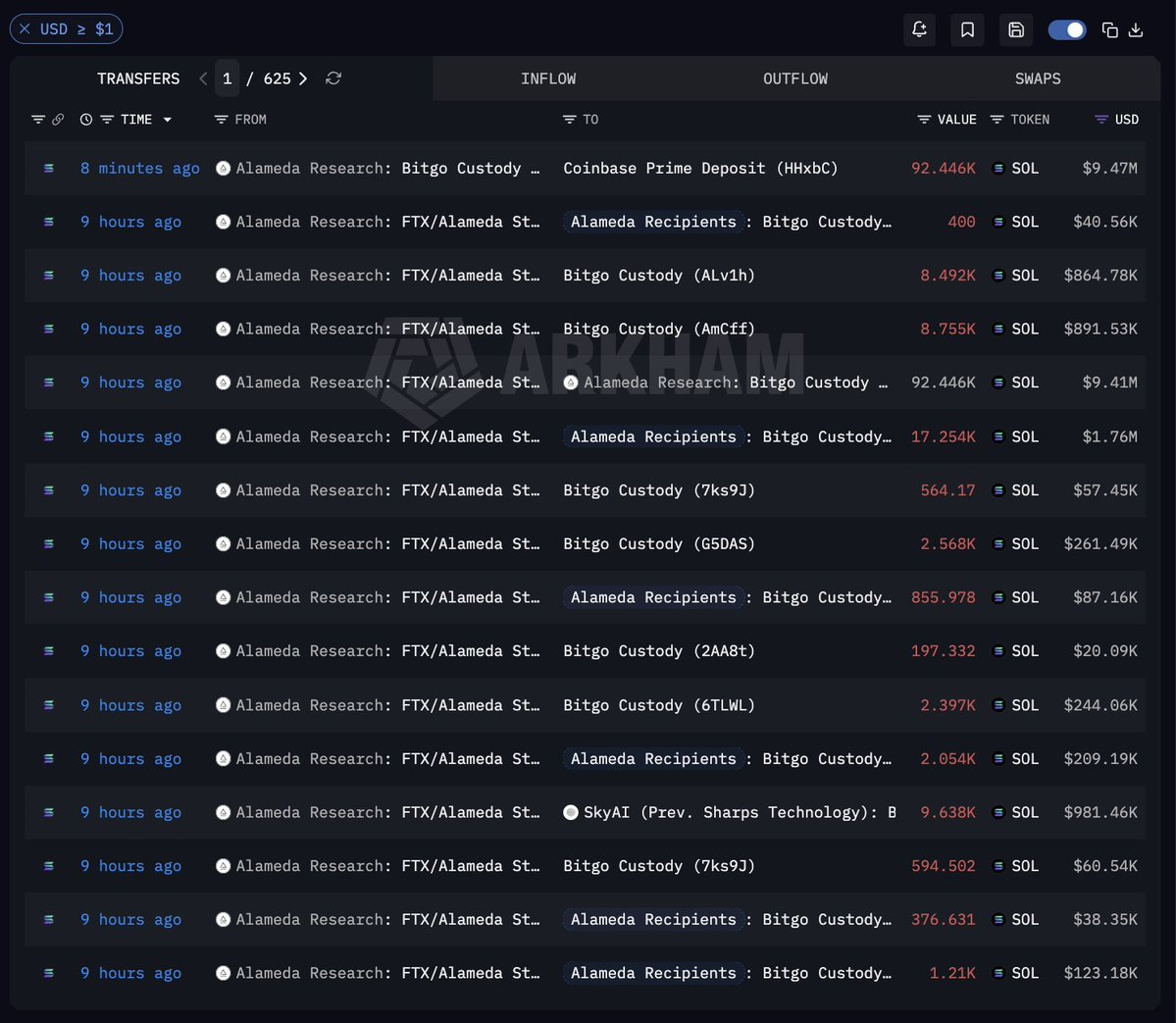Click SkyAI entity logo in $981.46K row
This screenshot has height=1023, width=1176.
pos(571,812)
